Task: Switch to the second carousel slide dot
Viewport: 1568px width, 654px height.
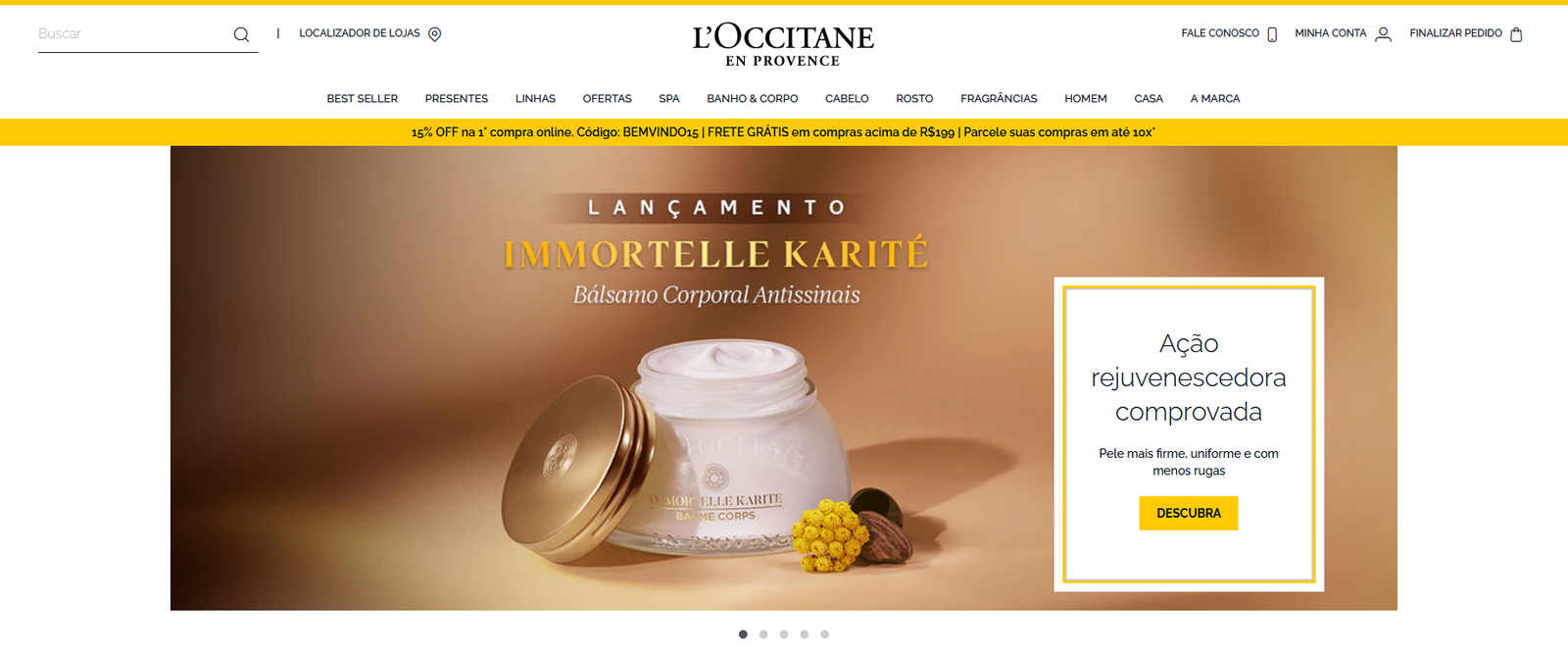Action: point(763,634)
